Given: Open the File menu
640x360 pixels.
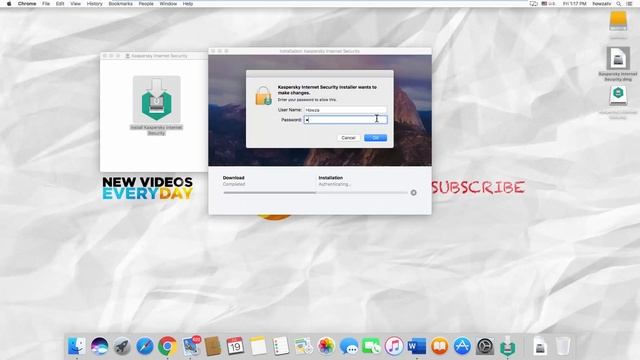Looking at the screenshot, I should 46,4.
